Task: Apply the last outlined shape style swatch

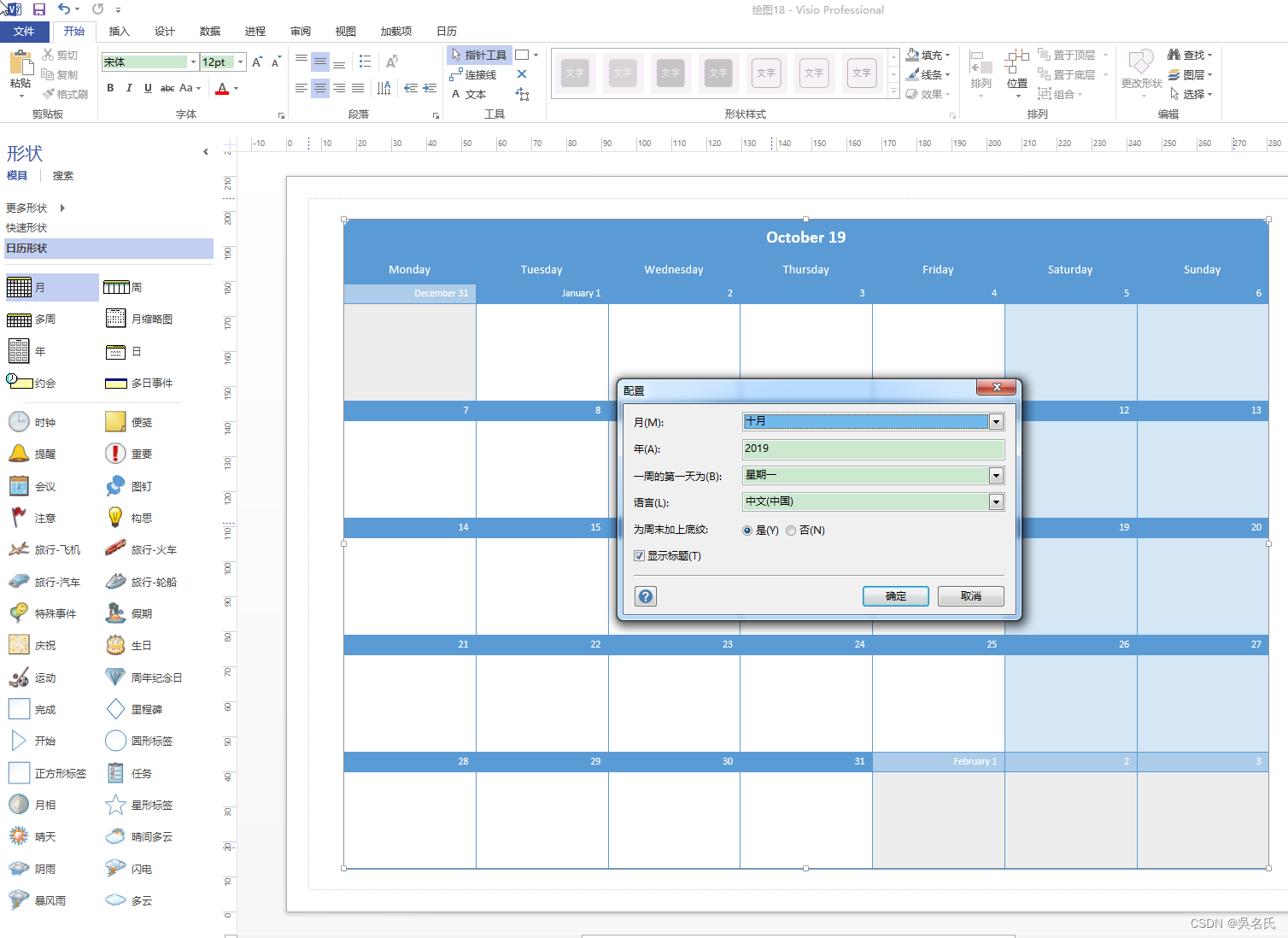Action: [x=862, y=73]
